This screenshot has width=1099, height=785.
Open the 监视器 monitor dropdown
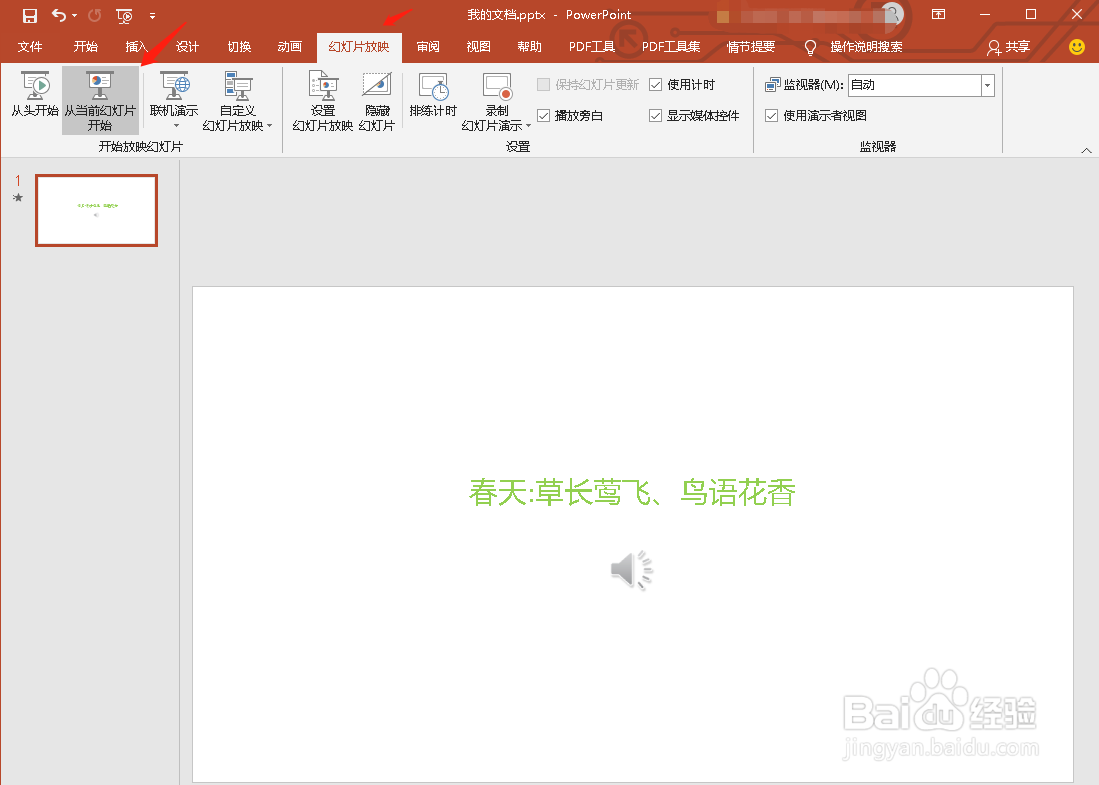(x=986, y=85)
